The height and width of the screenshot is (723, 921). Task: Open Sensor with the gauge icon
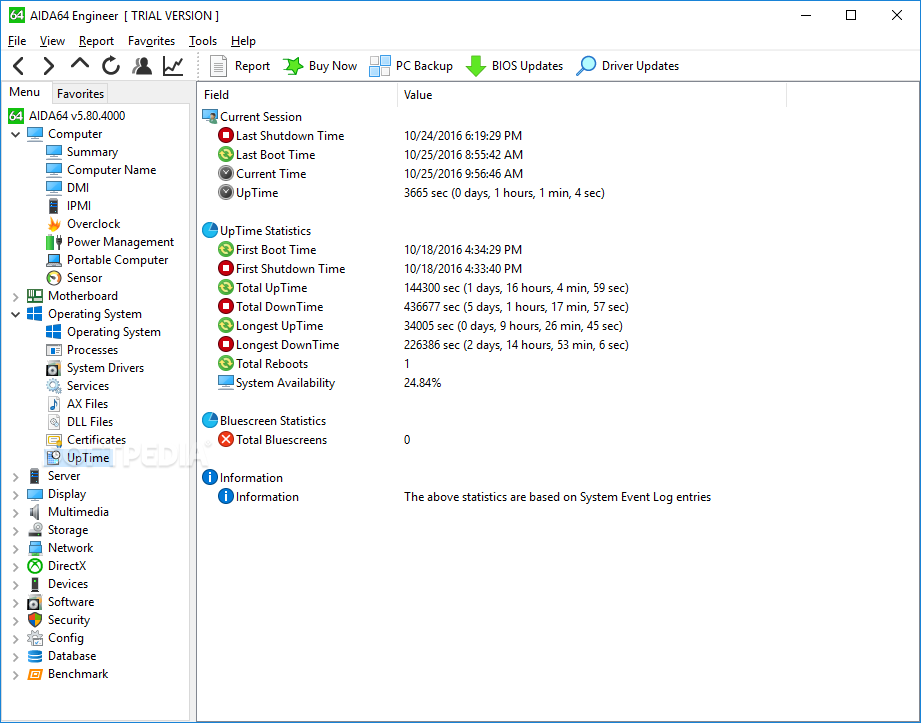(74, 278)
